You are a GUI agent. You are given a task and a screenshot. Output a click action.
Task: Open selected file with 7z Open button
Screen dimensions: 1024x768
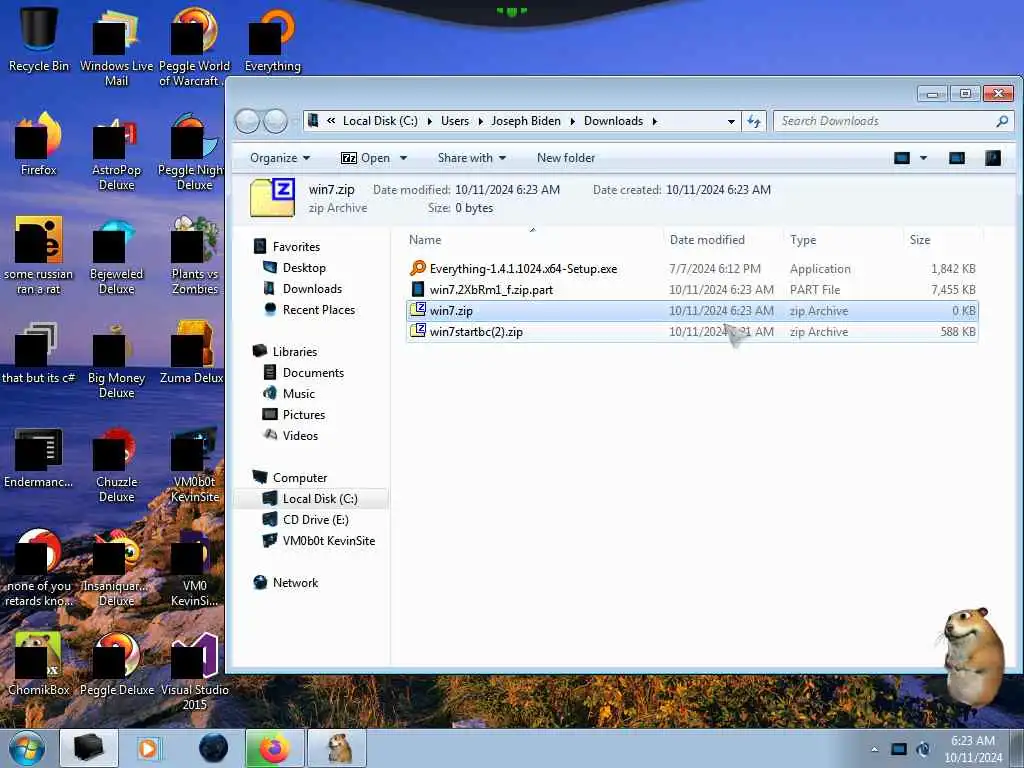366,158
